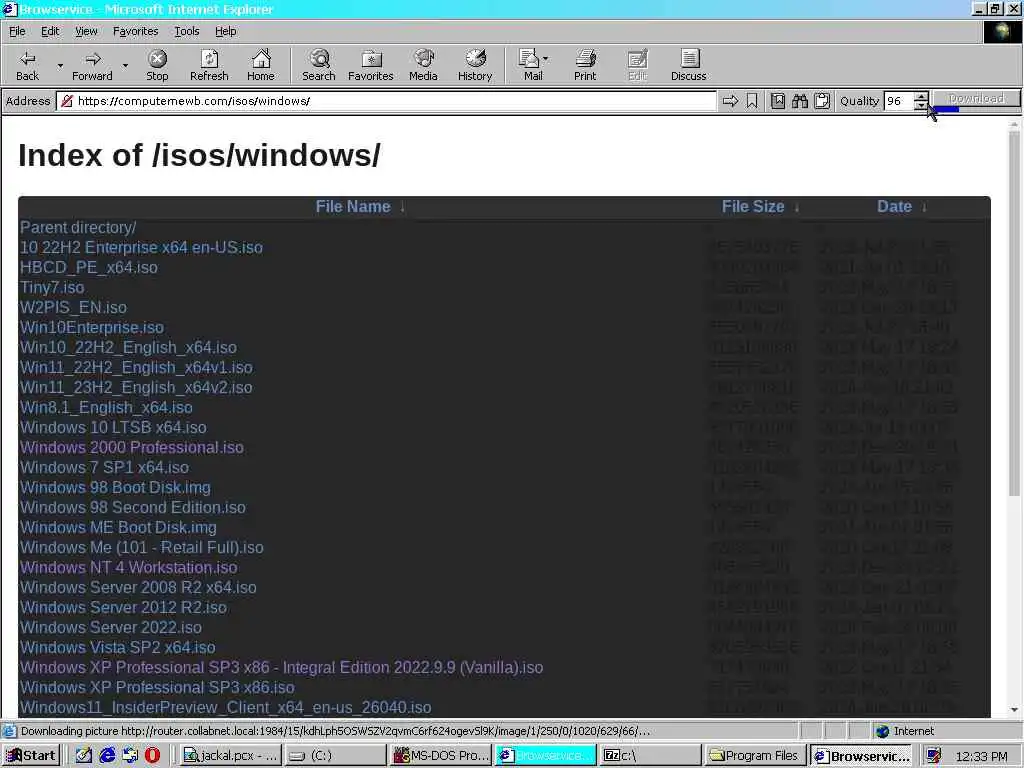
Task: Open Windows 98 Second Edition.iso link
Action: pyautogui.click(x=133, y=507)
